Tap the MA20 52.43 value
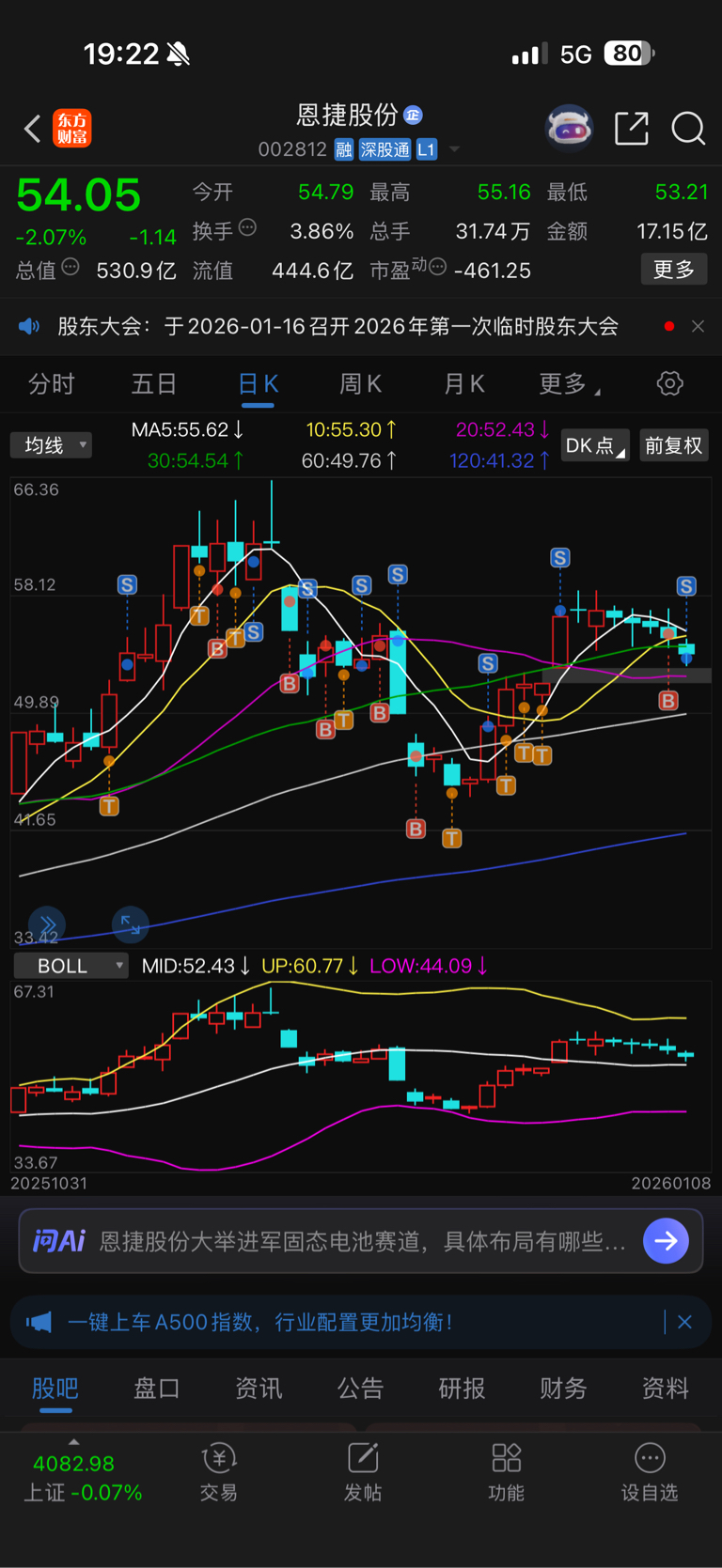The height and width of the screenshot is (1568, 722). (502, 429)
